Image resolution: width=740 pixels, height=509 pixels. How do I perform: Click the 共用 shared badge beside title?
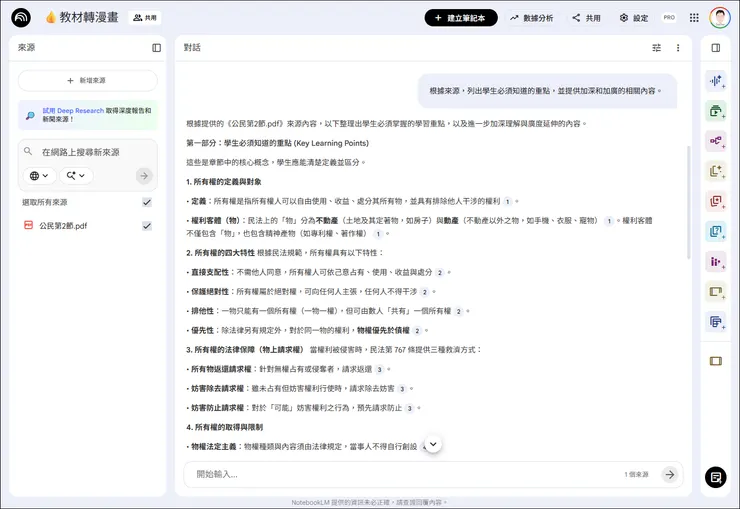[x=144, y=18]
